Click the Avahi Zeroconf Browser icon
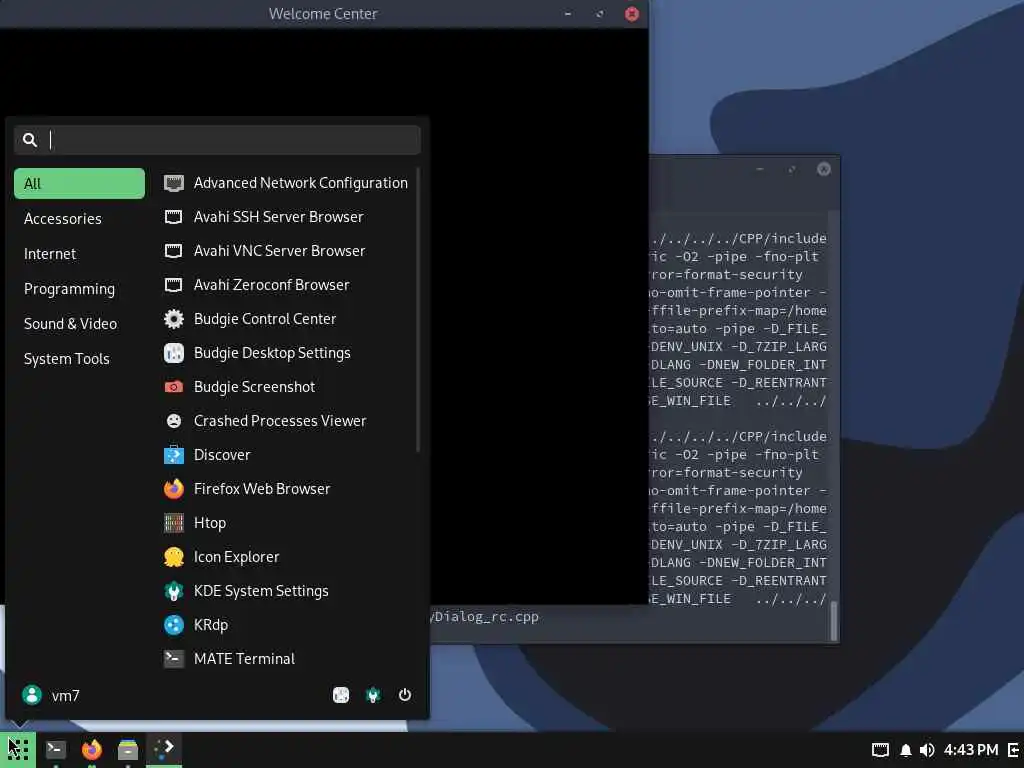The width and height of the screenshot is (1024, 768). [x=174, y=285]
